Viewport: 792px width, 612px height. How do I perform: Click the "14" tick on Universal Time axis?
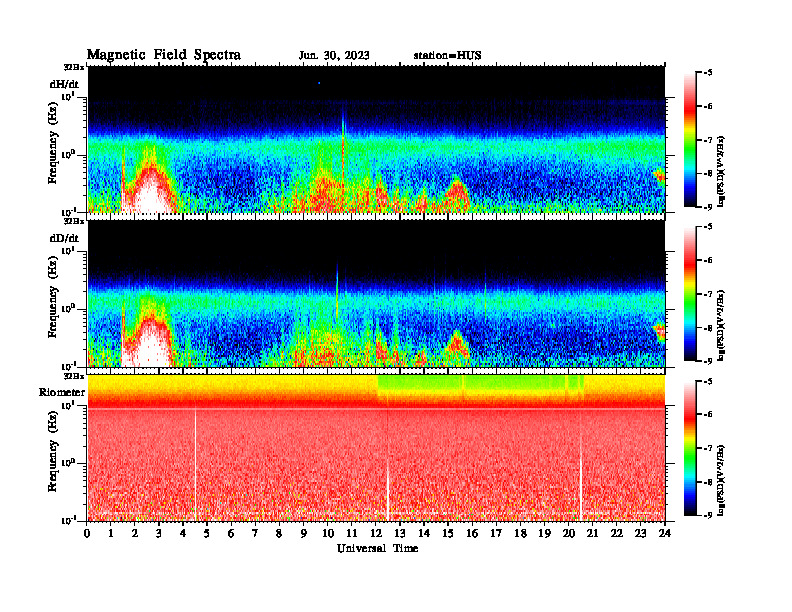pos(424,534)
